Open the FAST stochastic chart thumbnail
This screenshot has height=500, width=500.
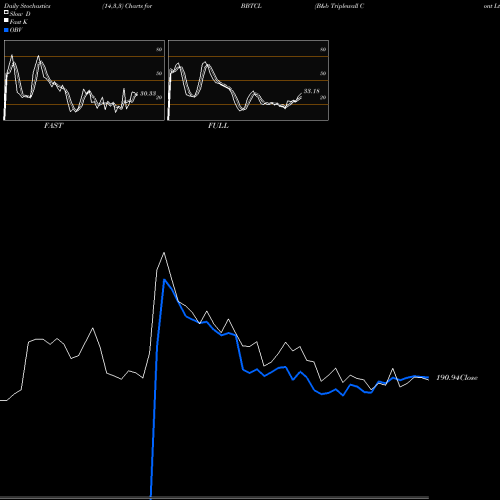84,80
